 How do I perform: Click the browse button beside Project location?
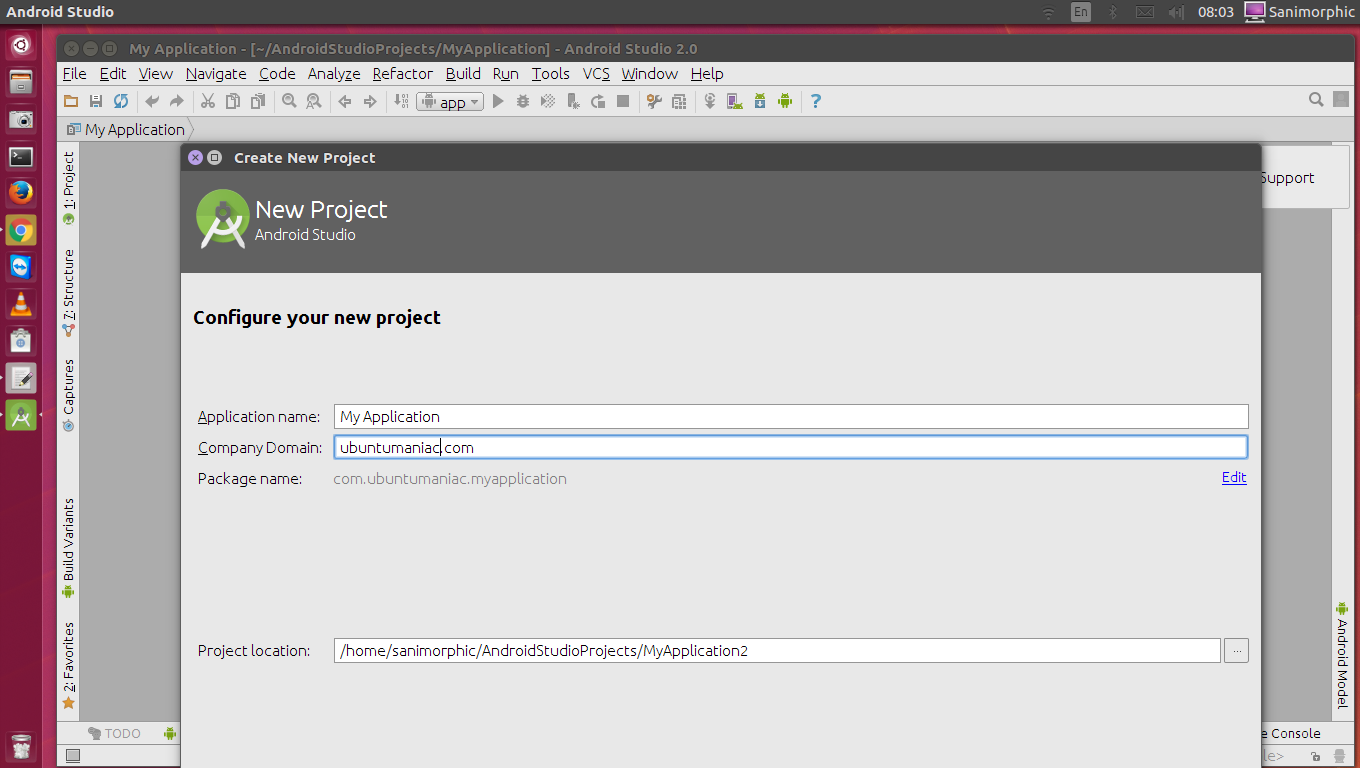(x=1237, y=651)
